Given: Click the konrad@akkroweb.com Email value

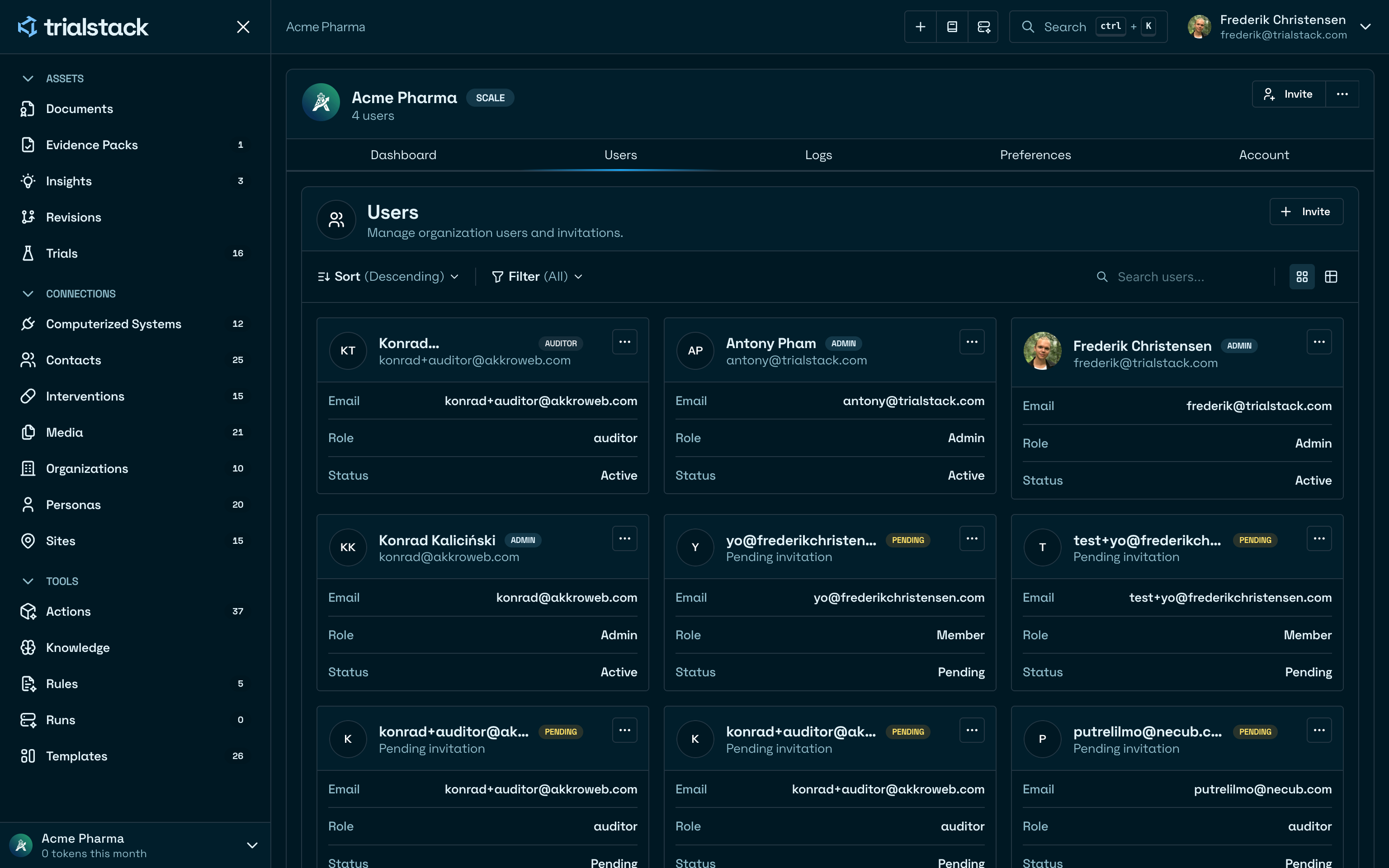Looking at the screenshot, I should click(x=567, y=598).
